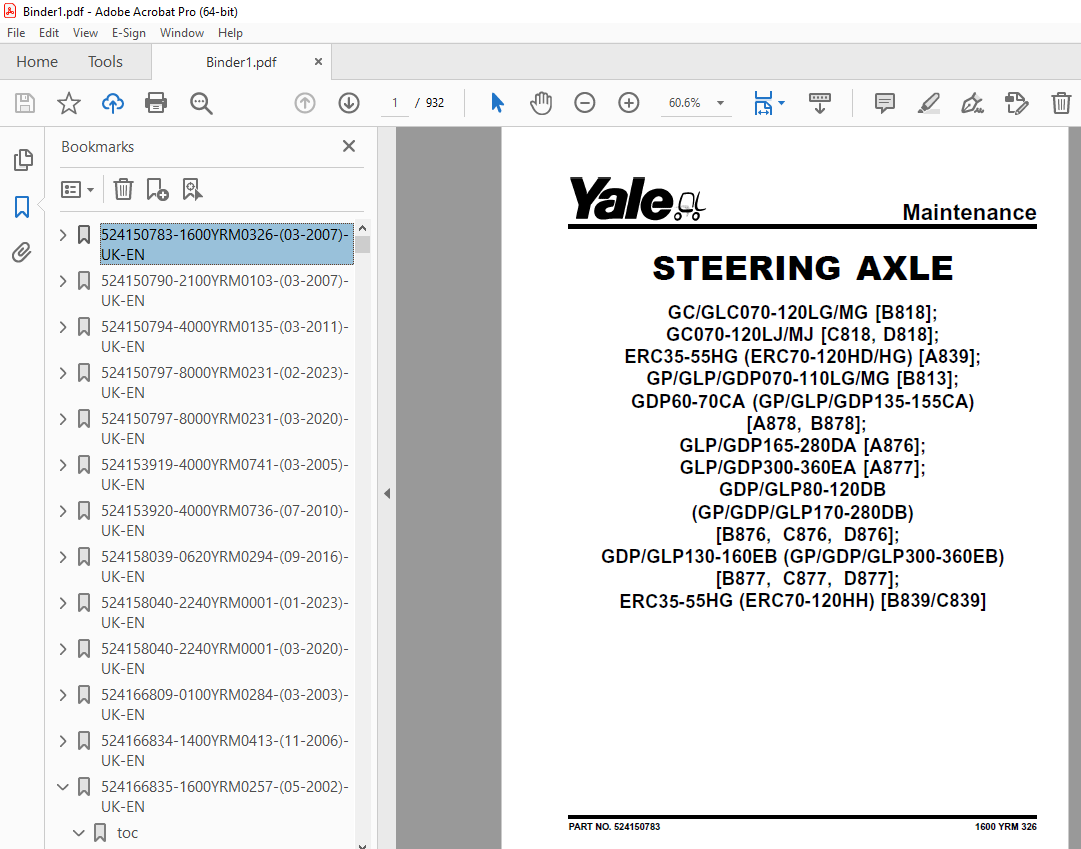The image size is (1081, 849).
Task: Add new bookmark icon
Action: click(158, 189)
